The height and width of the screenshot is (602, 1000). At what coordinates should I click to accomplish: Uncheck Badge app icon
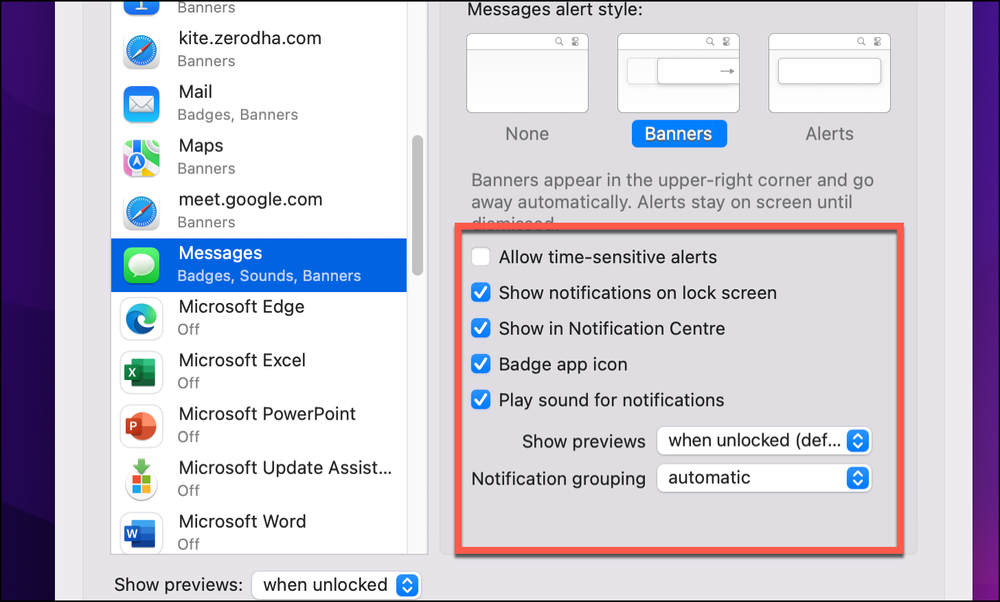480,364
